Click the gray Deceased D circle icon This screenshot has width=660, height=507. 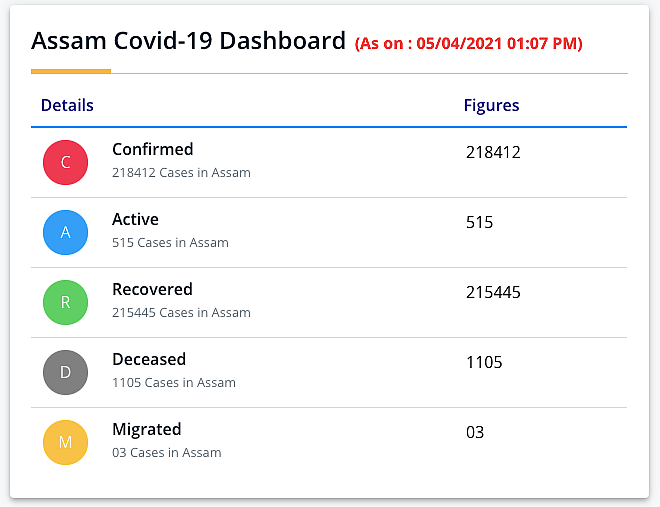(65, 372)
